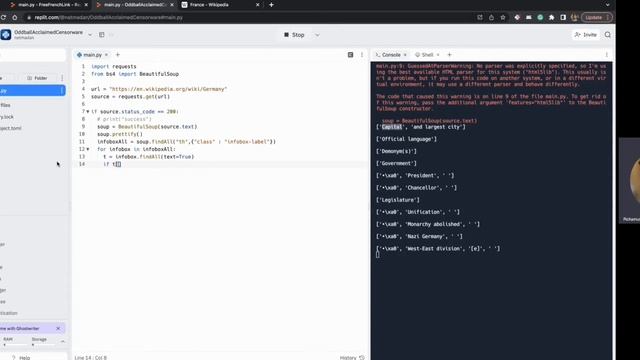Viewport: 640px width, 360px height.
Task: Click the browser Update button
Action: (596, 18)
